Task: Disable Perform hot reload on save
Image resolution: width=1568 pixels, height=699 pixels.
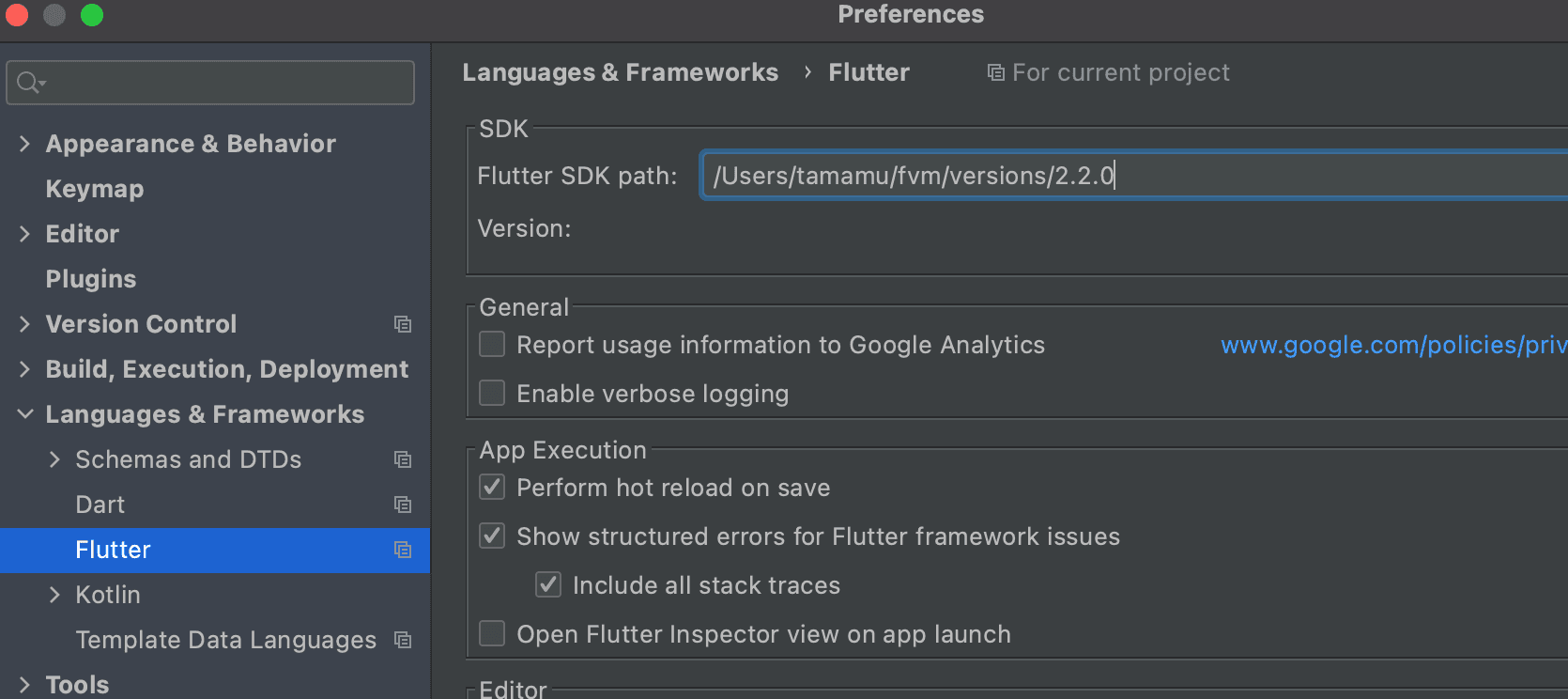Action: click(492, 487)
